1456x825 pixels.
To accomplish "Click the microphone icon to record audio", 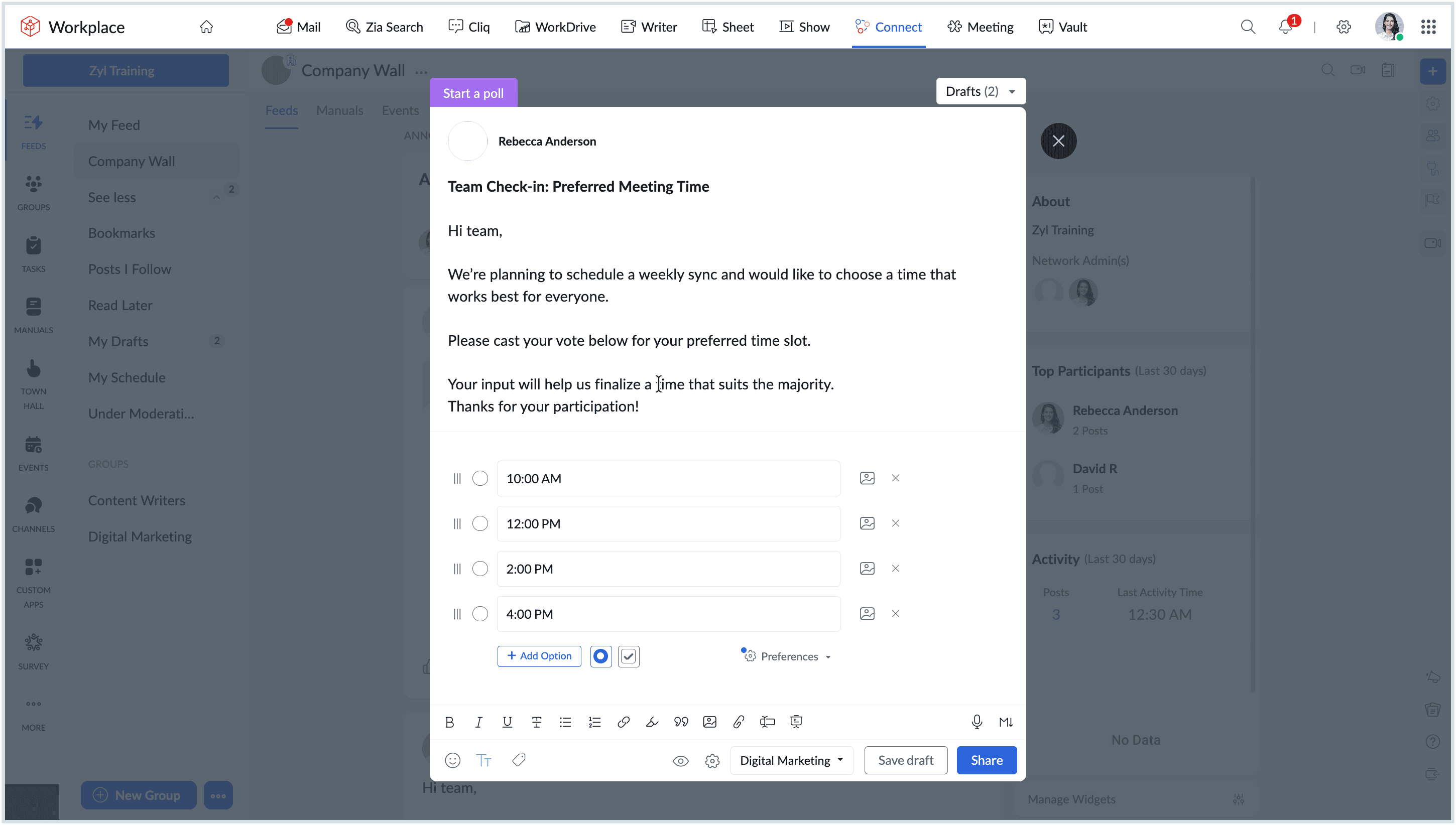I will (977, 722).
